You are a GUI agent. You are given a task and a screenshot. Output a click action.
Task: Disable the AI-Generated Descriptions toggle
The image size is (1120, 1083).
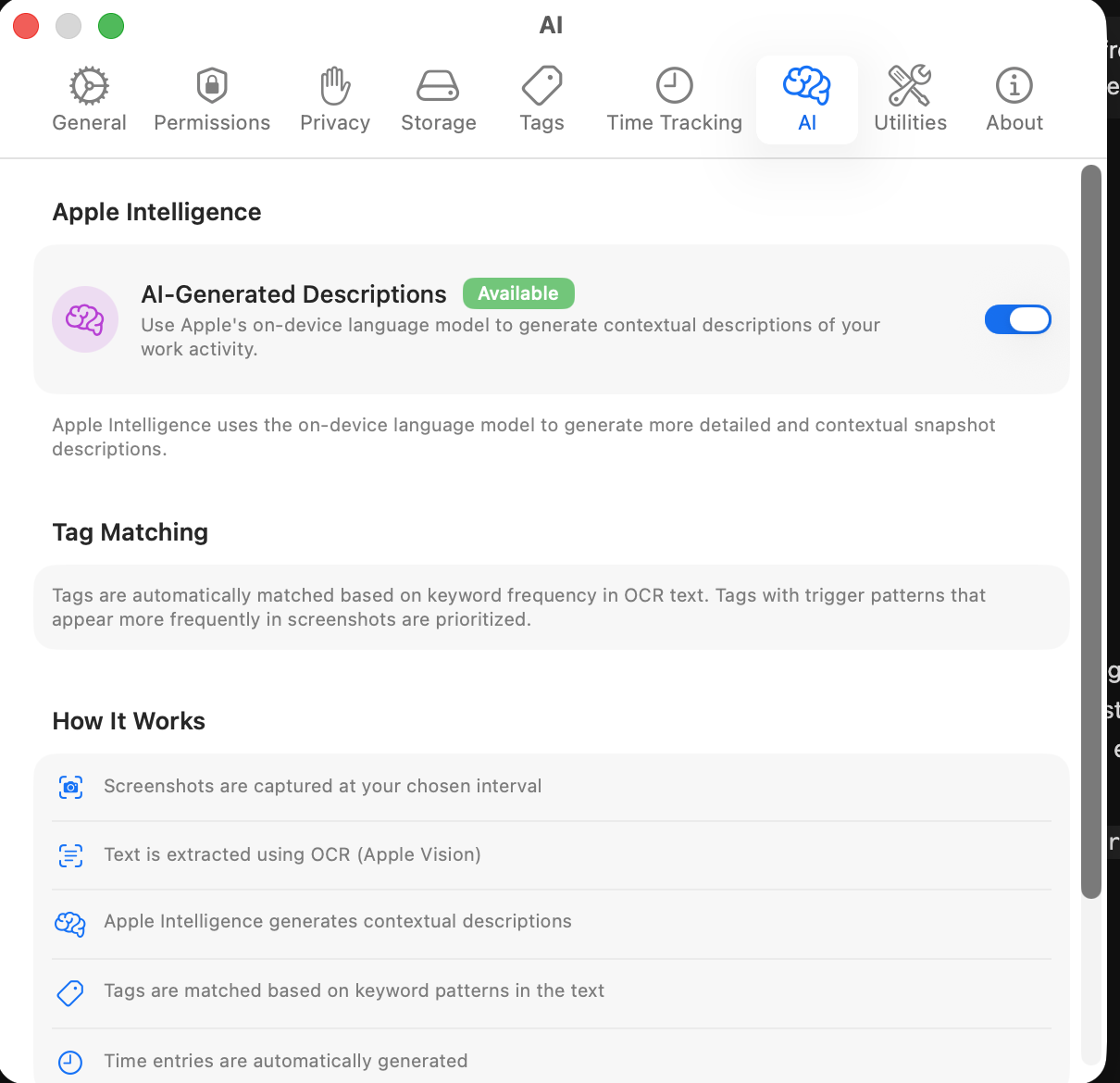[x=1018, y=319]
